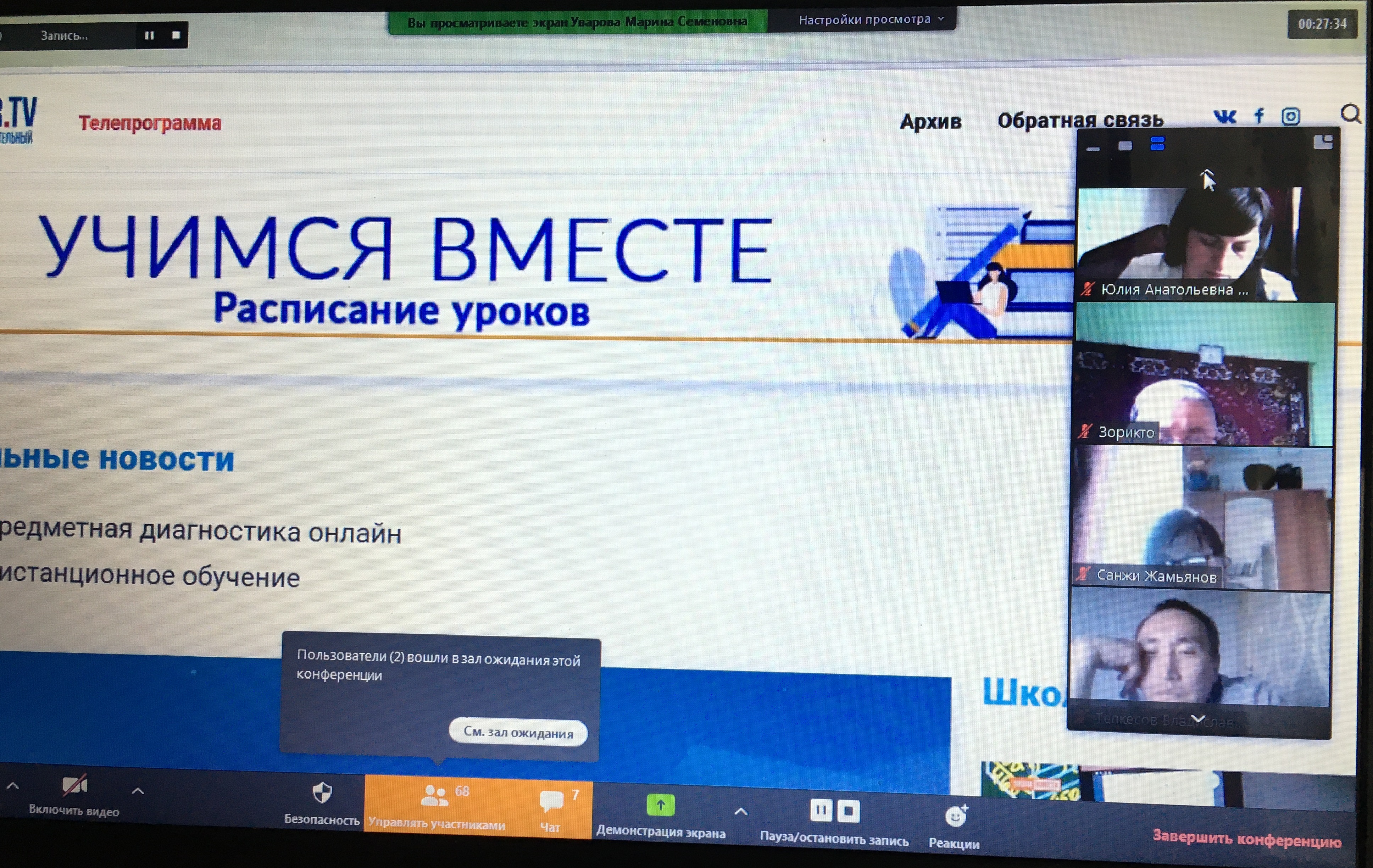Expand Share Screen options arrow
Screen dimensions: 1373x868
[x=741, y=811]
